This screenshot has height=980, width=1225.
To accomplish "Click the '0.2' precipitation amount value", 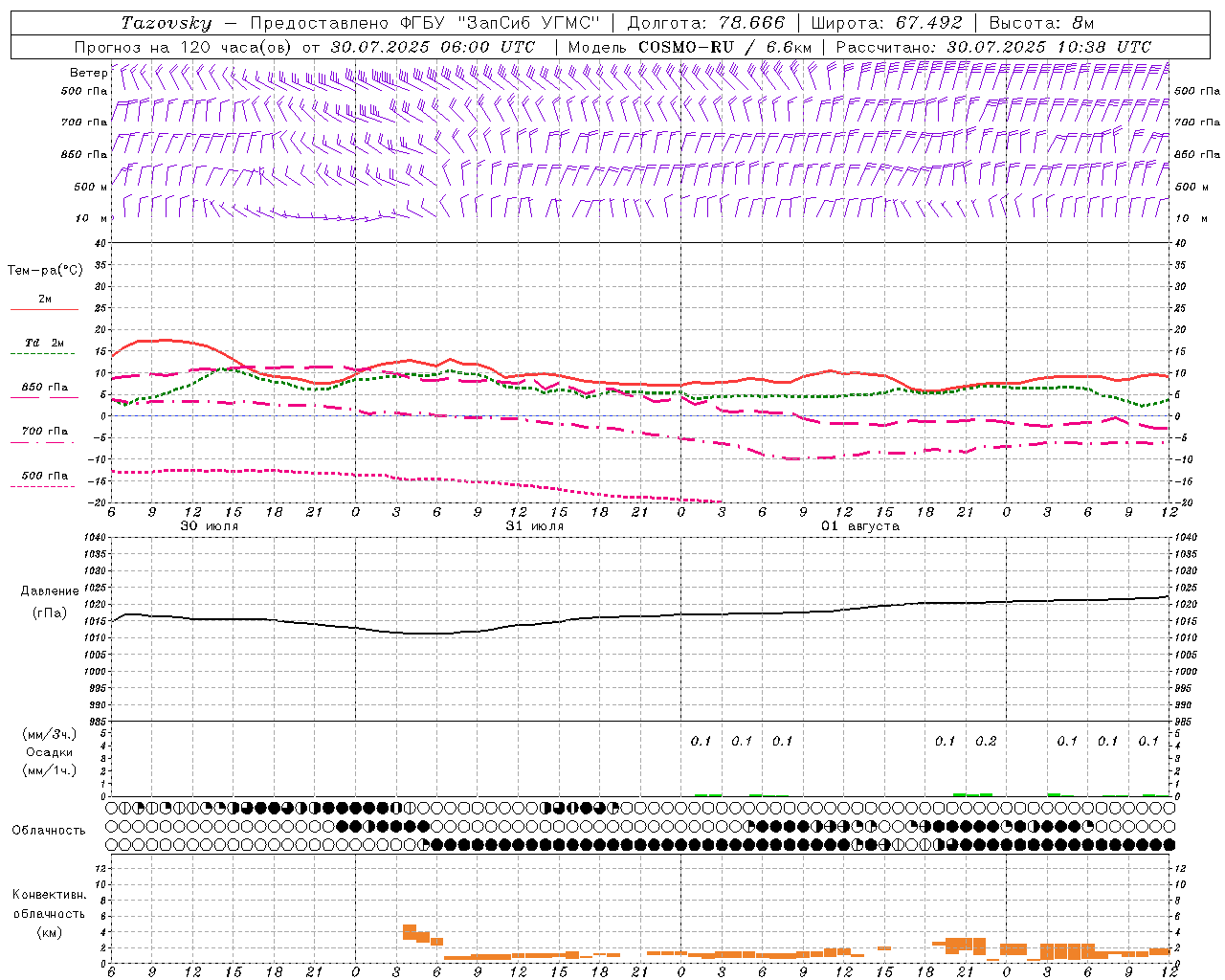I will [986, 741].
